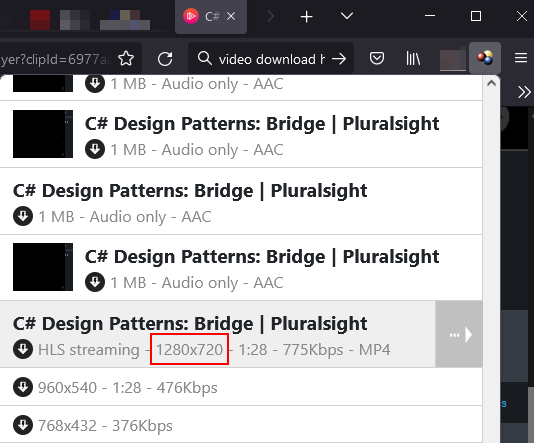The image size is (534, 443).
Task: Open the Library bookshelf icon
Action: click(x=413, y=58)
